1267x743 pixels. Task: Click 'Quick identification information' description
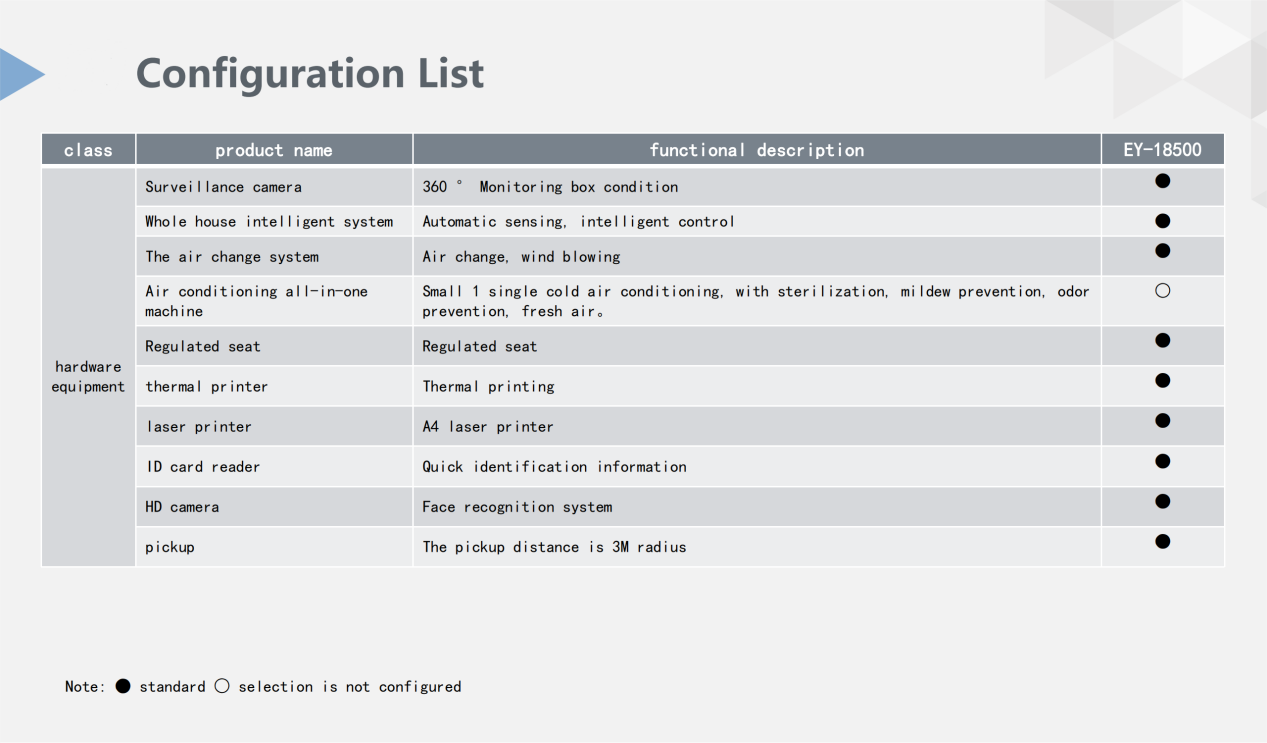554,467
